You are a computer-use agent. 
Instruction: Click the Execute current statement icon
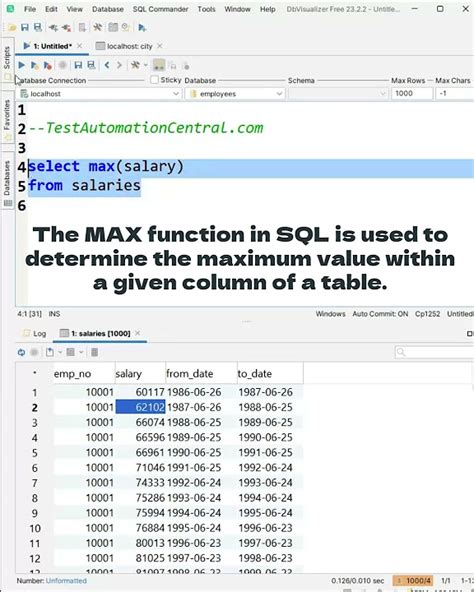coord(34,65)
